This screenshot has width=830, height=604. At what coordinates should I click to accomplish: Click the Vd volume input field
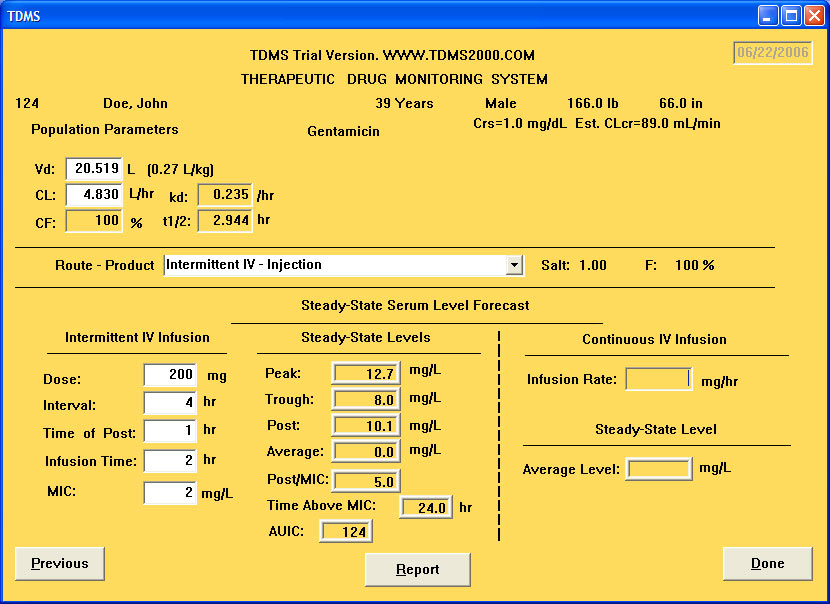94,169
